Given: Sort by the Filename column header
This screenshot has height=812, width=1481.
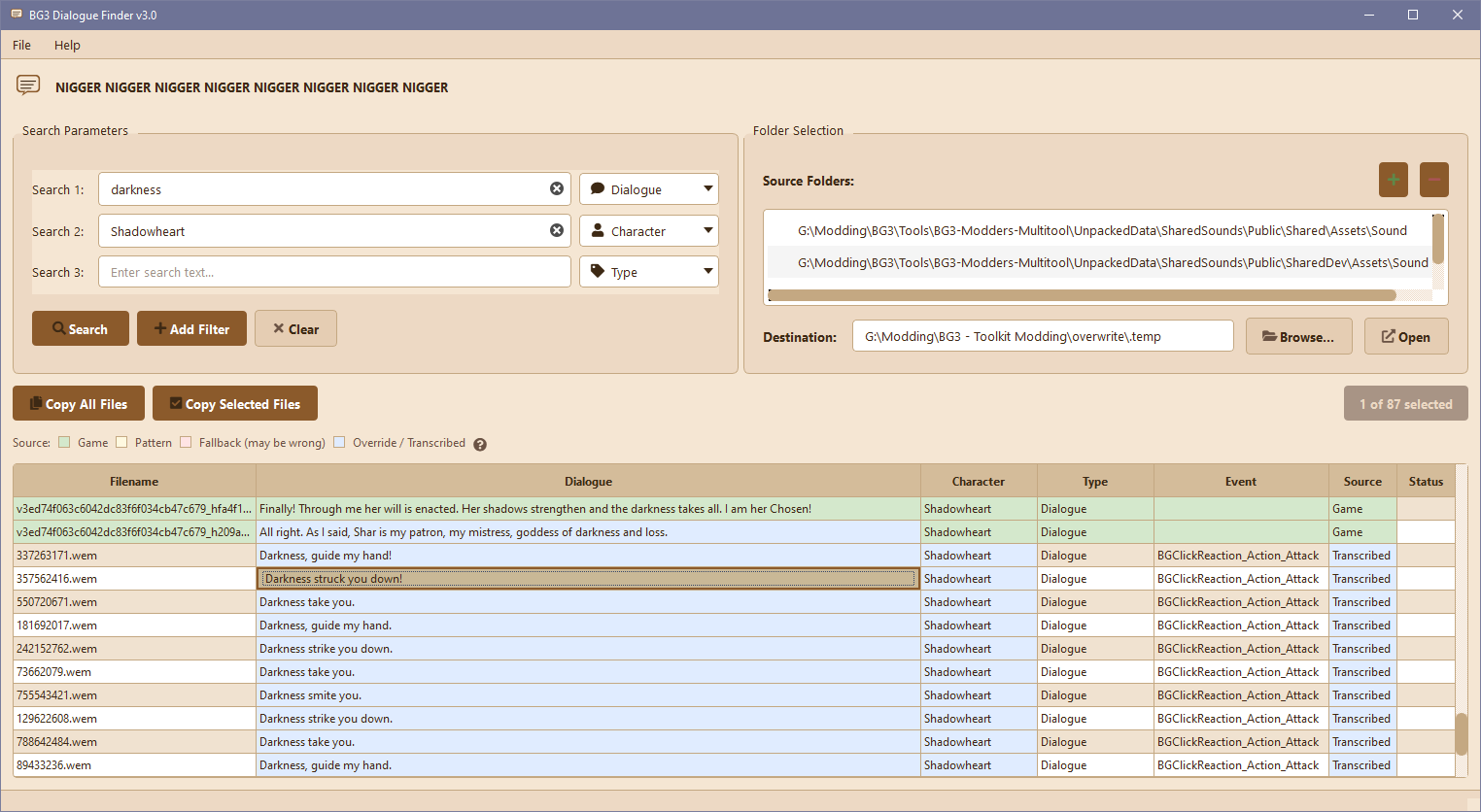Looking at the screenshot, I should [134, 481].
